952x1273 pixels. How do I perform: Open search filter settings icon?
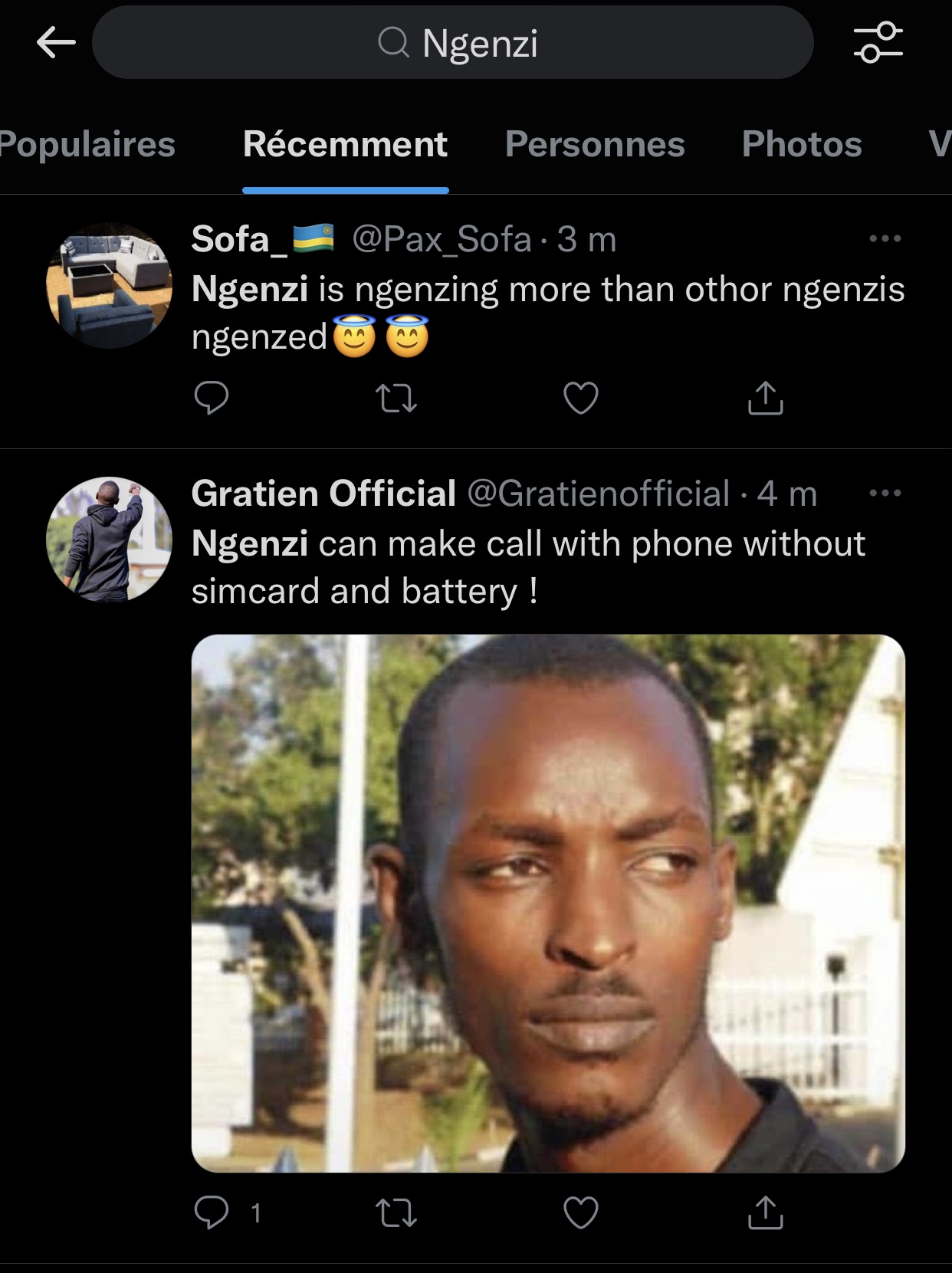coord(878,42)
